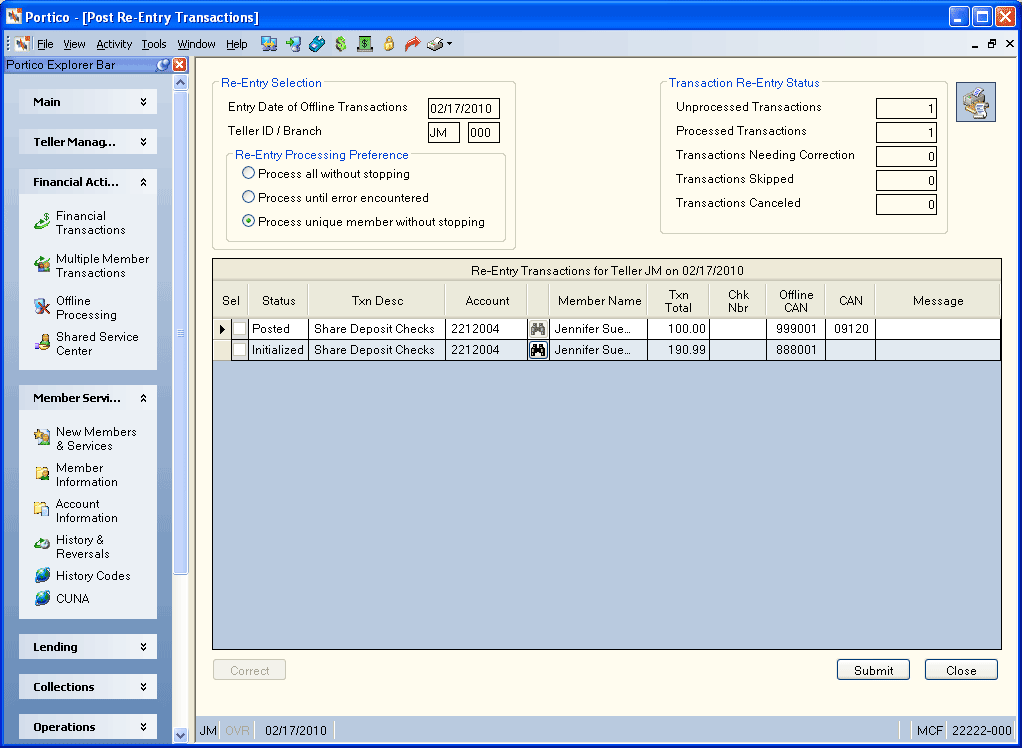
Task: Click the Branch field containing 000
Action: 484,132
